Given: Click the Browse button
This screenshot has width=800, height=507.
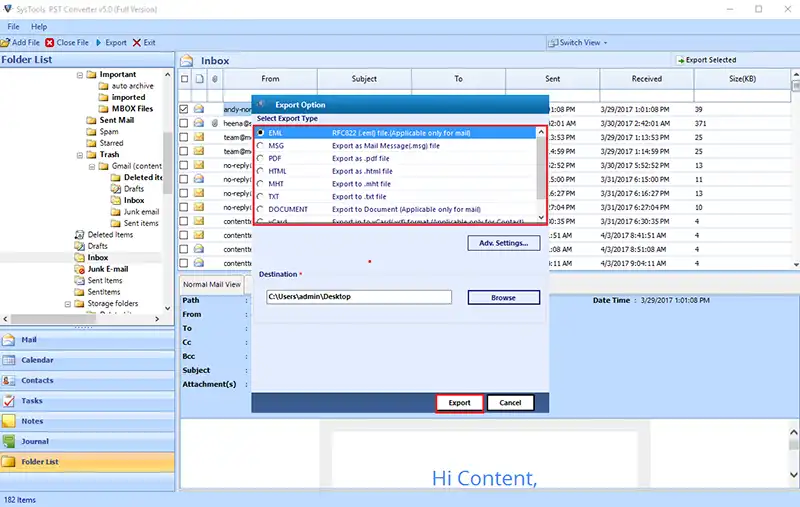Looking at the screenshot, I should pyautogui.click(x=504, y=298).
